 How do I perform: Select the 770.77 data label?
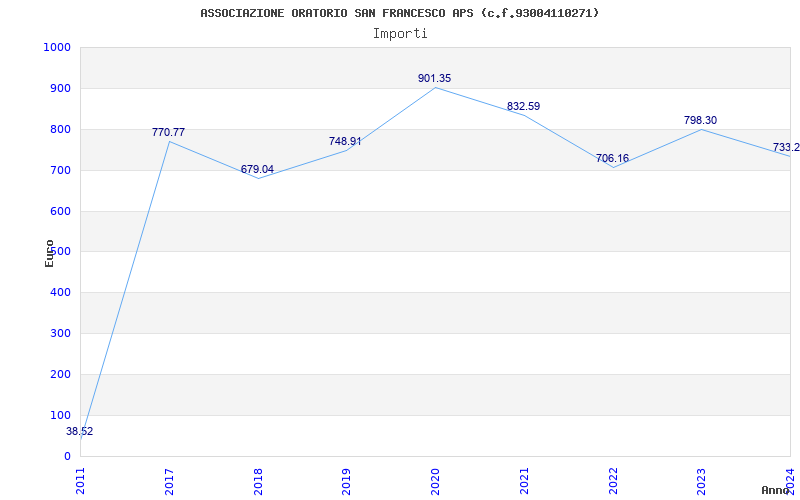(168, 133)
